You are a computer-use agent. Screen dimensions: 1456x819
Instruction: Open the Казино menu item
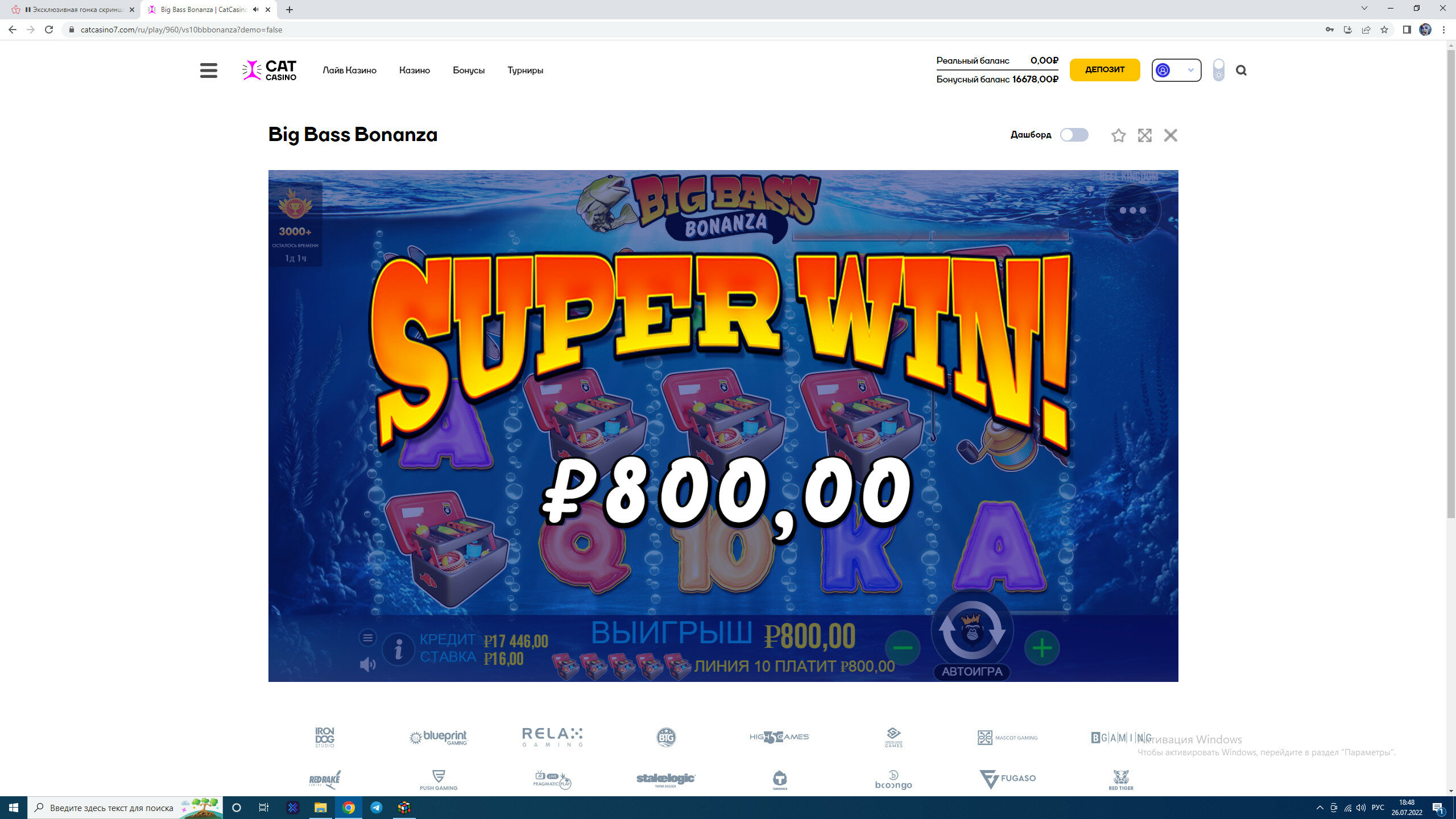(415, 71)
